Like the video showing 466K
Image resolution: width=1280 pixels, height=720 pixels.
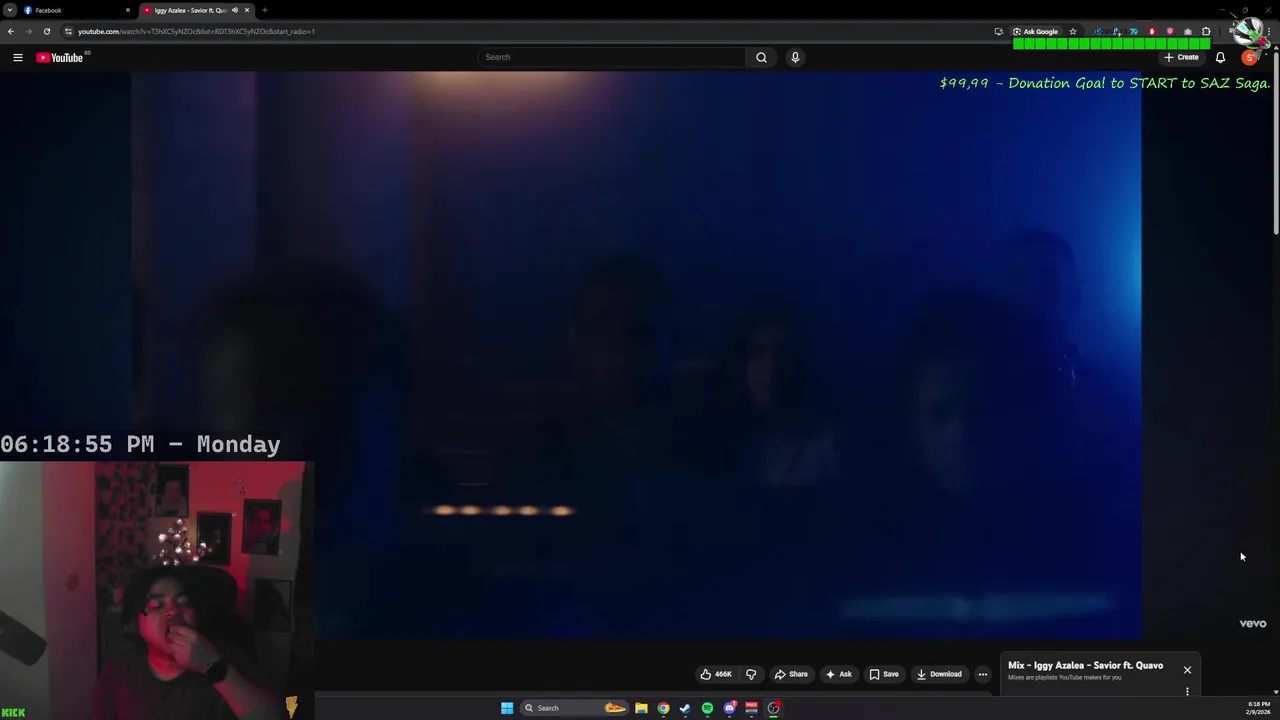tap(716, 674)
